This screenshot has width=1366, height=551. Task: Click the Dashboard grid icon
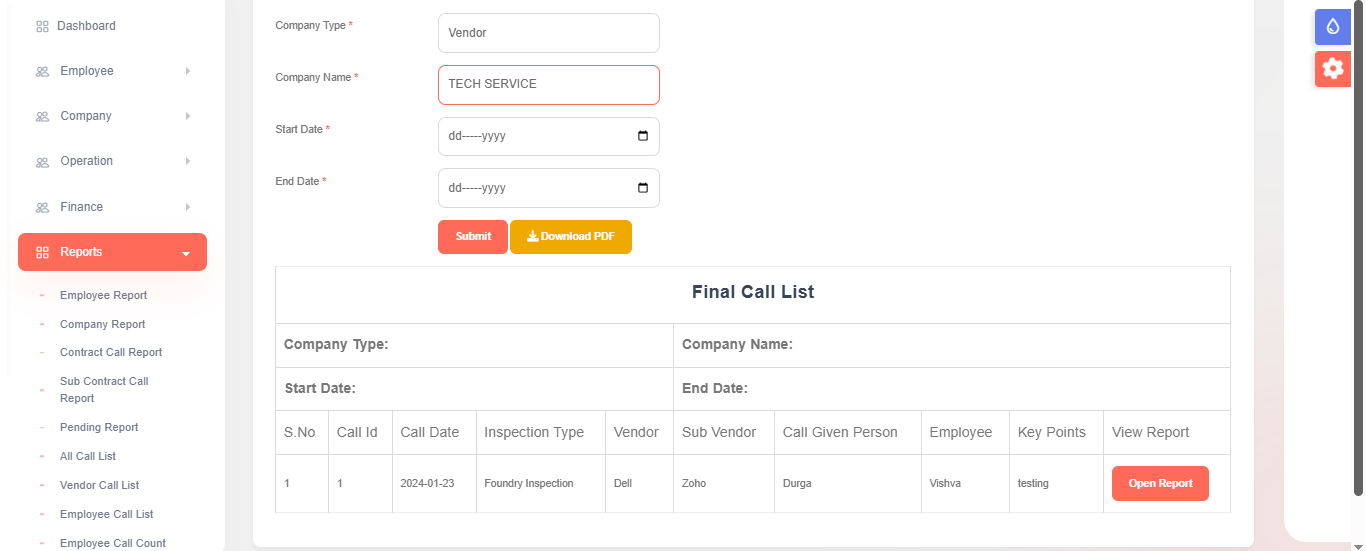pyautogui.click(x=42, y=26)
